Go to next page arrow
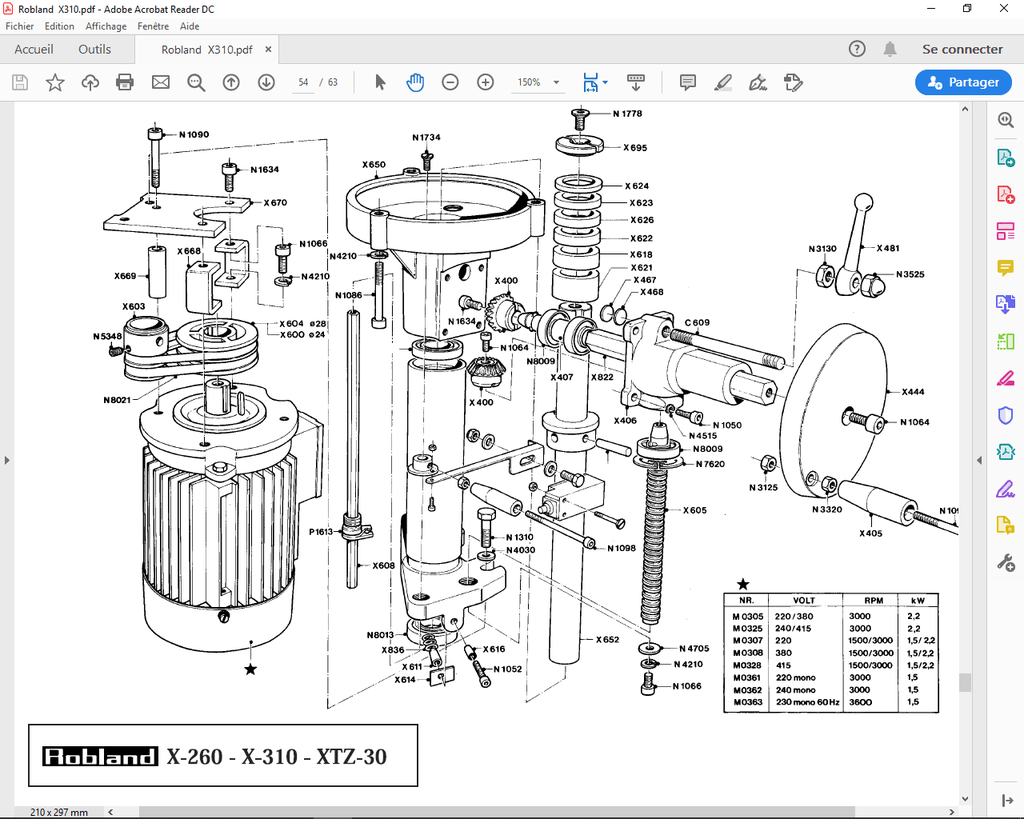Viewport: 1024px width, 819px height. point(266,82)
